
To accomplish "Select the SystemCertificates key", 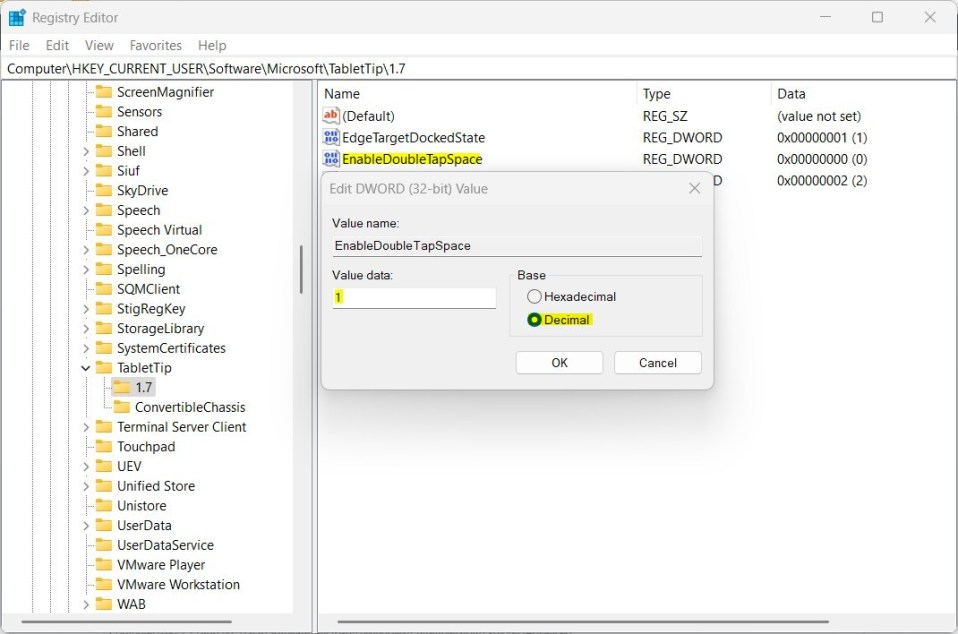I will click(x=171, y=348).
